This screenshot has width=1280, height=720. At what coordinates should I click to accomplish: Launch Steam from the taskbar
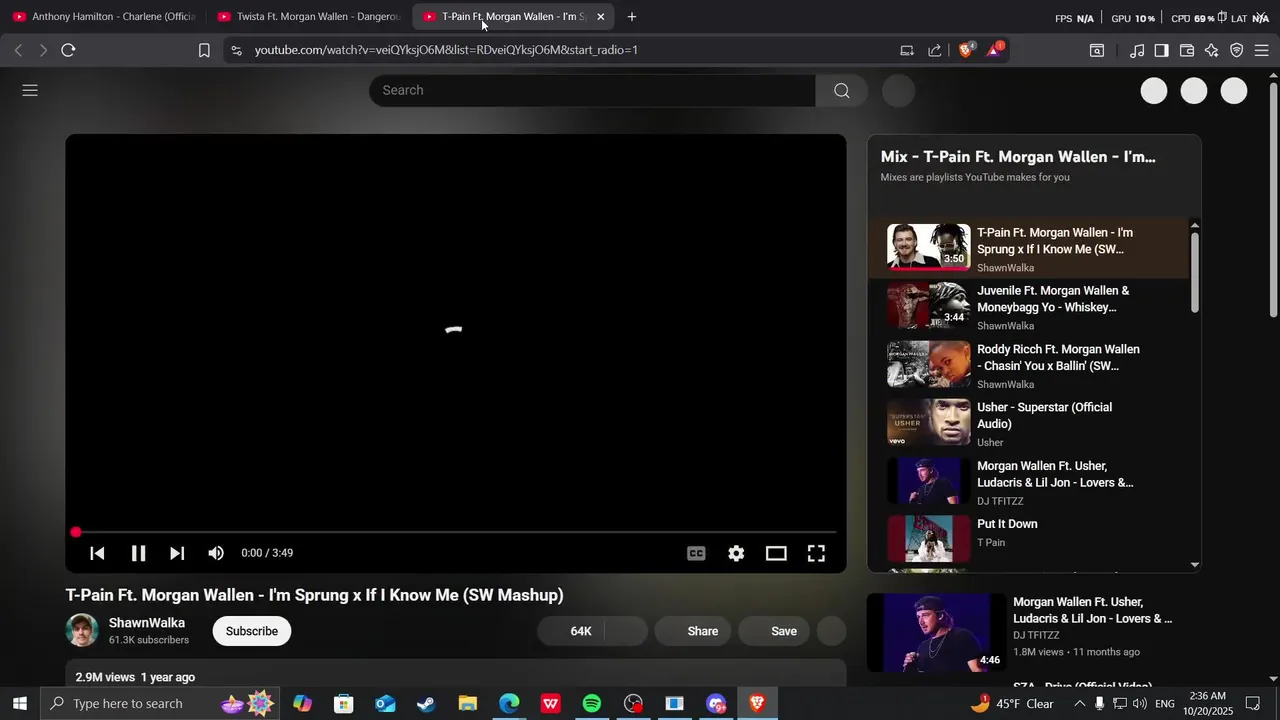pos(426,704)
